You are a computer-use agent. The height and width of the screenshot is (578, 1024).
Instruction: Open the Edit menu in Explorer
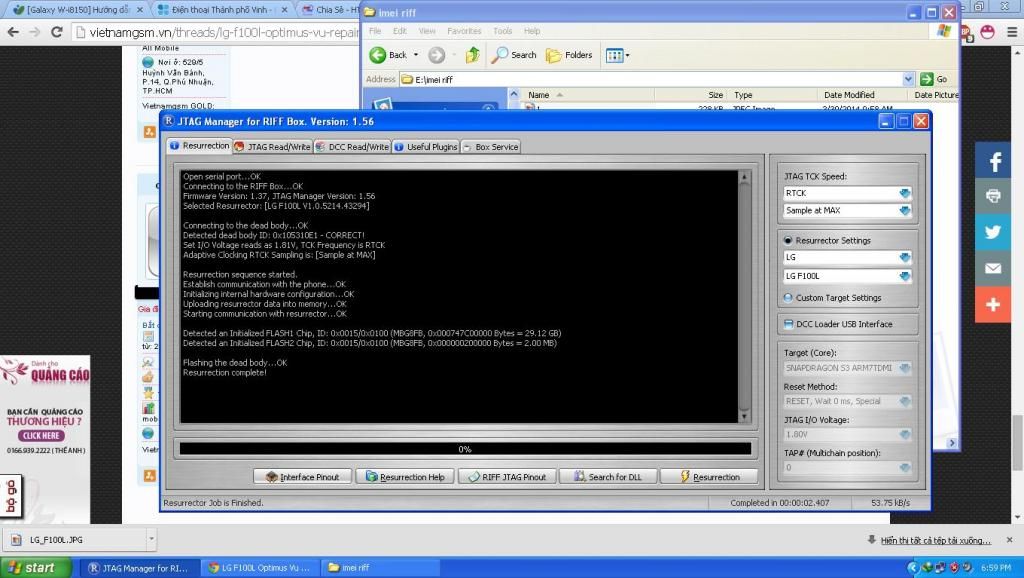pos(400,31)
